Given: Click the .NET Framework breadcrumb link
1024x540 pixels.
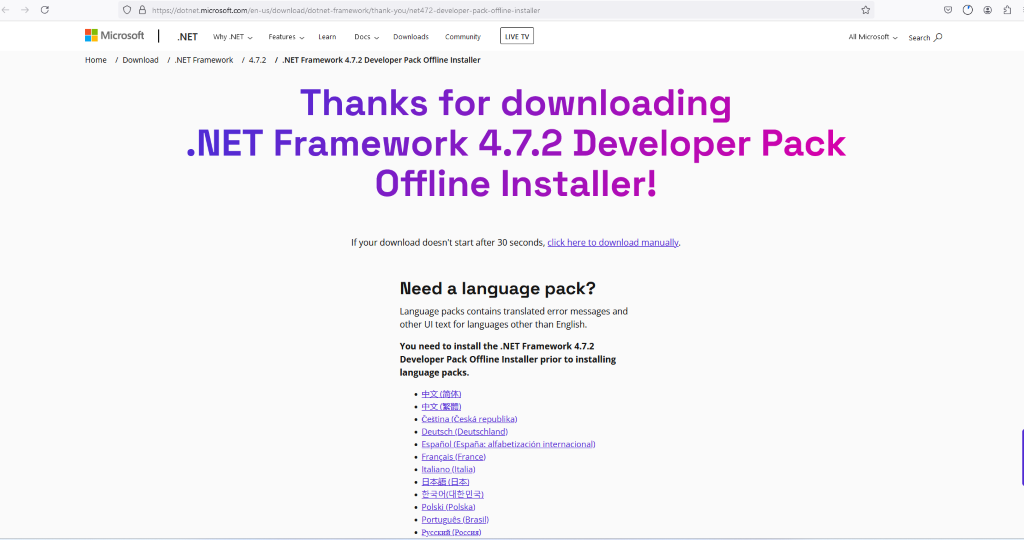Looking at the screenshot, I should 204,60.
